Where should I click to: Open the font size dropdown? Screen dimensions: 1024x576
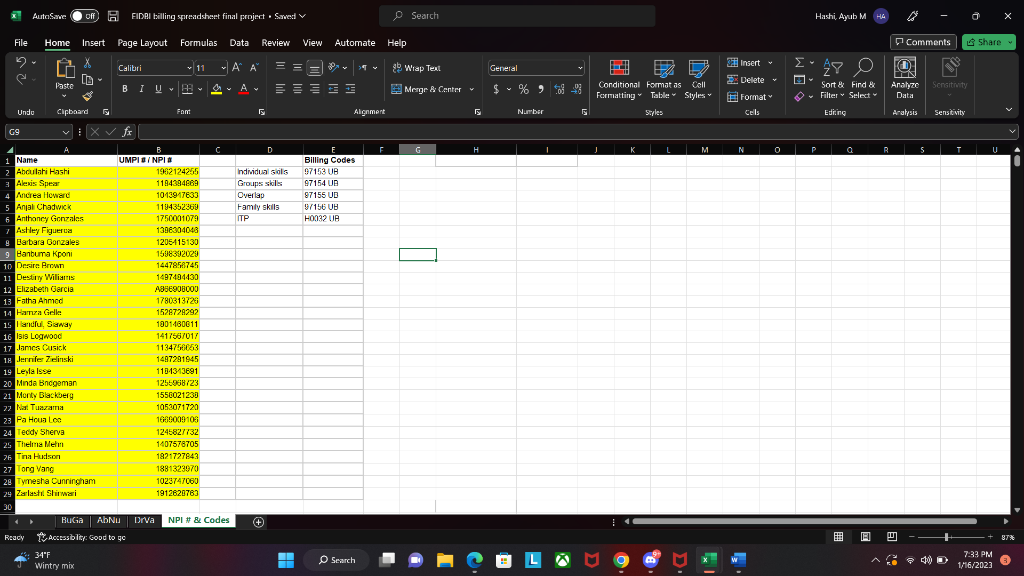click(223, 68)
